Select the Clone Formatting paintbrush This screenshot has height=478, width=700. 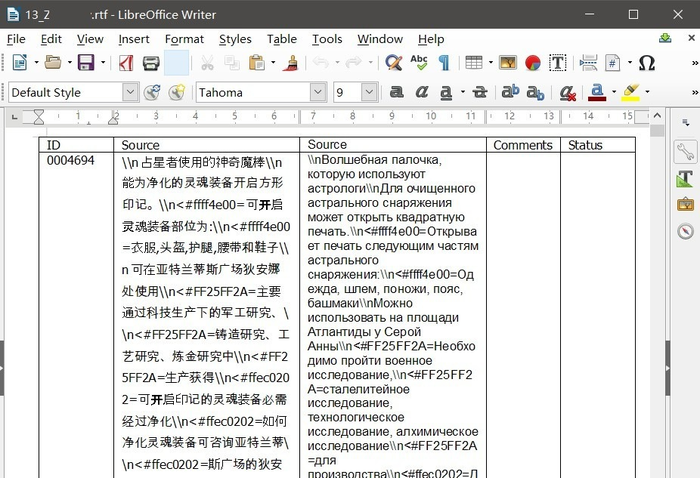[291, 63]
